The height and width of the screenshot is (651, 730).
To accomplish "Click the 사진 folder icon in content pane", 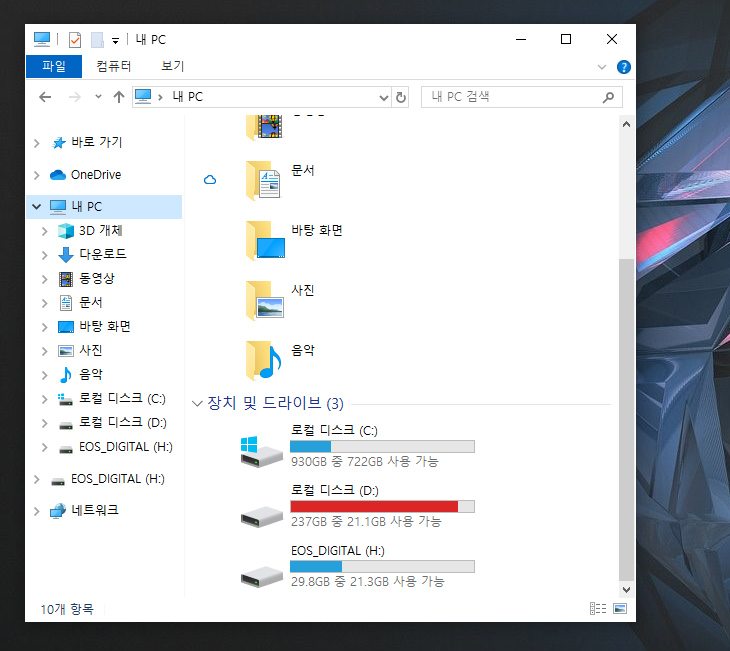I will click(x=264, y=301).
